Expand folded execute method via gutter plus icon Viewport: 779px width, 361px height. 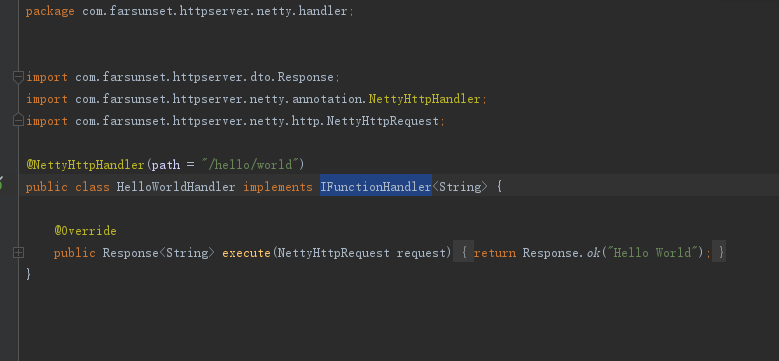[x=18, y=253]
